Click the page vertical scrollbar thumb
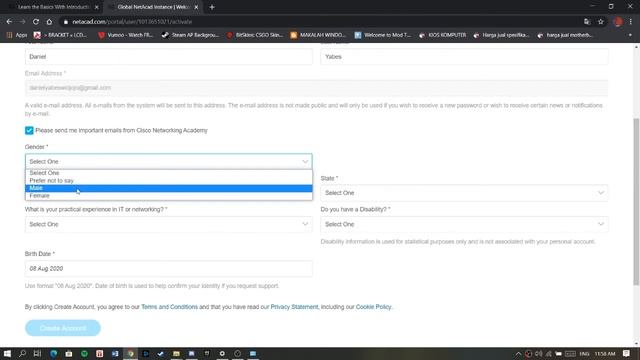 coord(636,202)
